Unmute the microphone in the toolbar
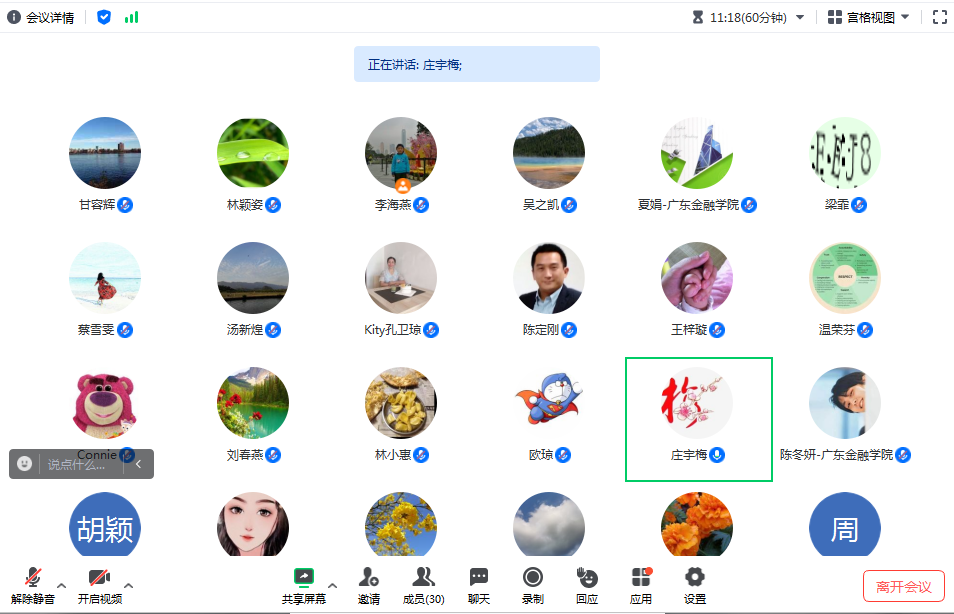Viewport: 954px width, 614px height. coord(33,585)
